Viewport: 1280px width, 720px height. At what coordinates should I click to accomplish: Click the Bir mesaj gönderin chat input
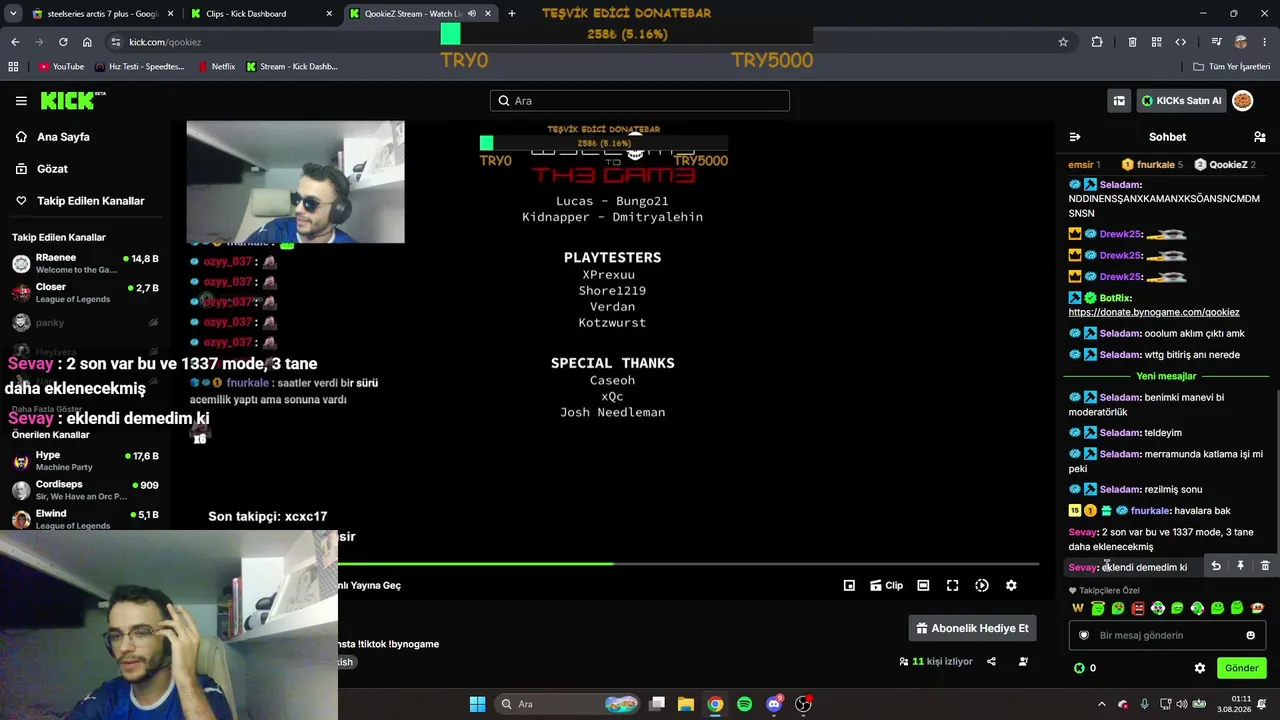click(1166, 635)
